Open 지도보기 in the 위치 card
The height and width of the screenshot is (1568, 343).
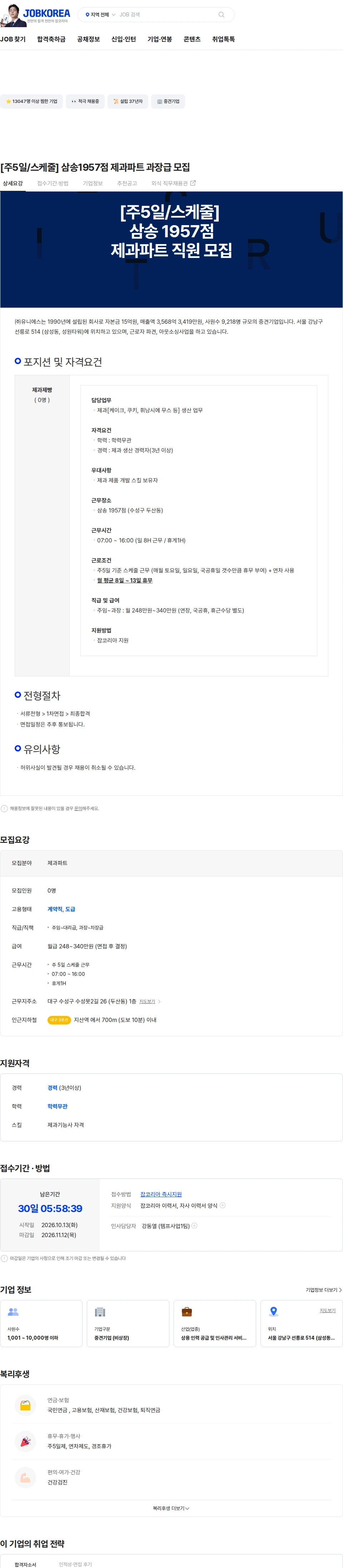[x=328, y=1310]
